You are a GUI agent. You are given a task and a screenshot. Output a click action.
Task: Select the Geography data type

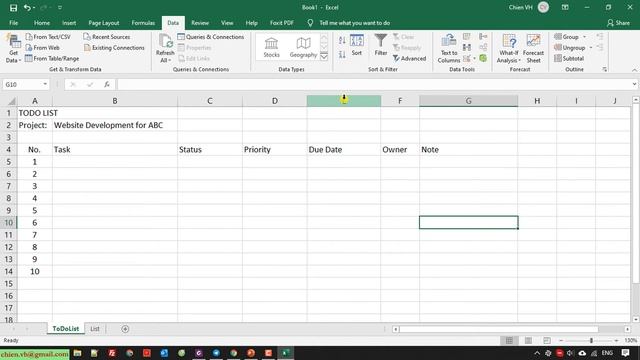coord(303,47)
